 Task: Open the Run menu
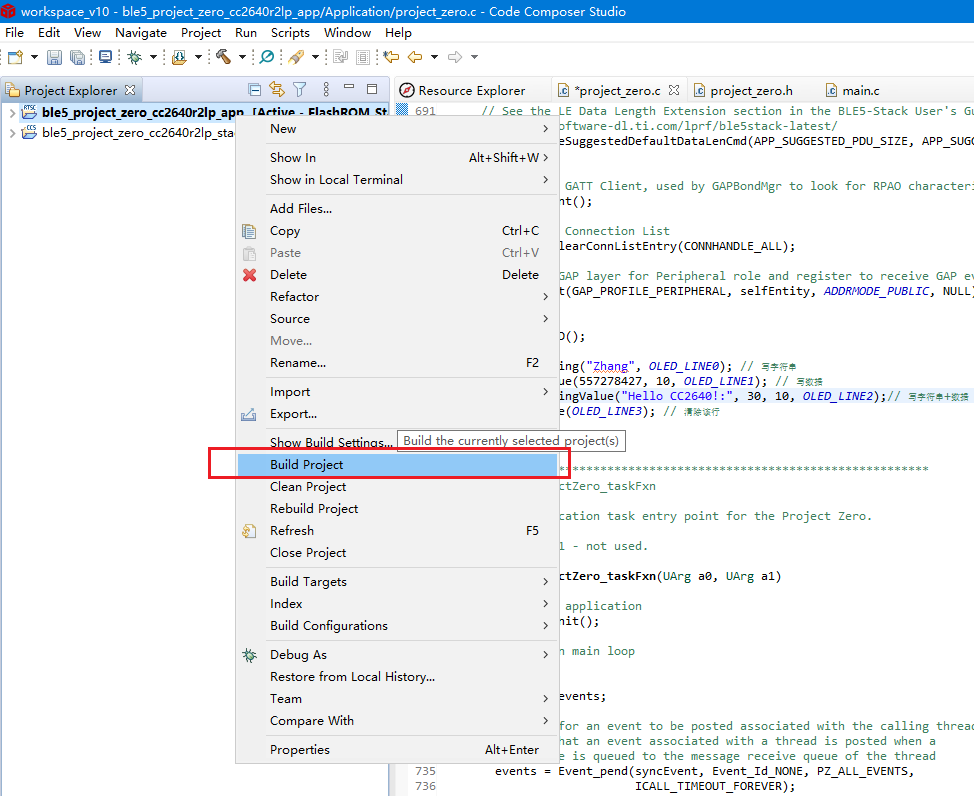click(246, 33)
